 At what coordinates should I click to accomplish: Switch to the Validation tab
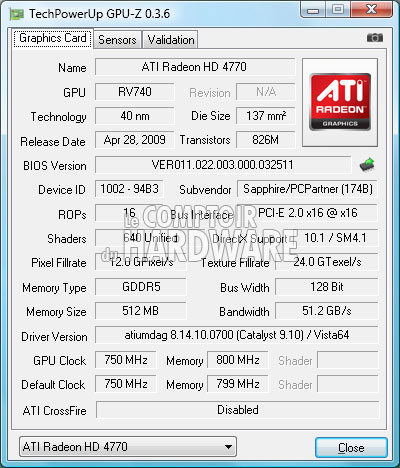tap(171, 40)
